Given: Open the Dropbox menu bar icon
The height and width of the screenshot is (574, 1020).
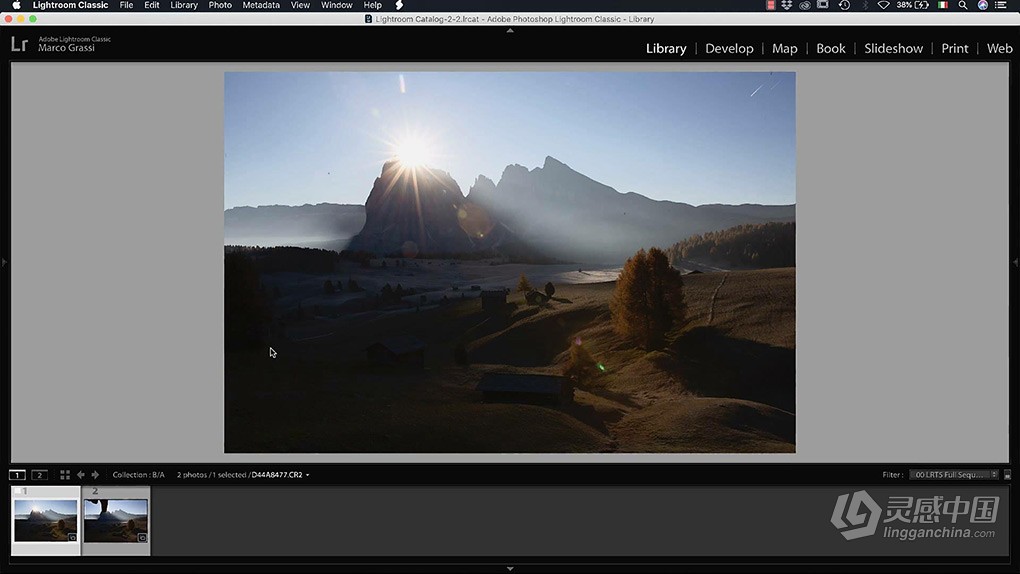Looking at the screenshot, I should (x=786, y=5).
